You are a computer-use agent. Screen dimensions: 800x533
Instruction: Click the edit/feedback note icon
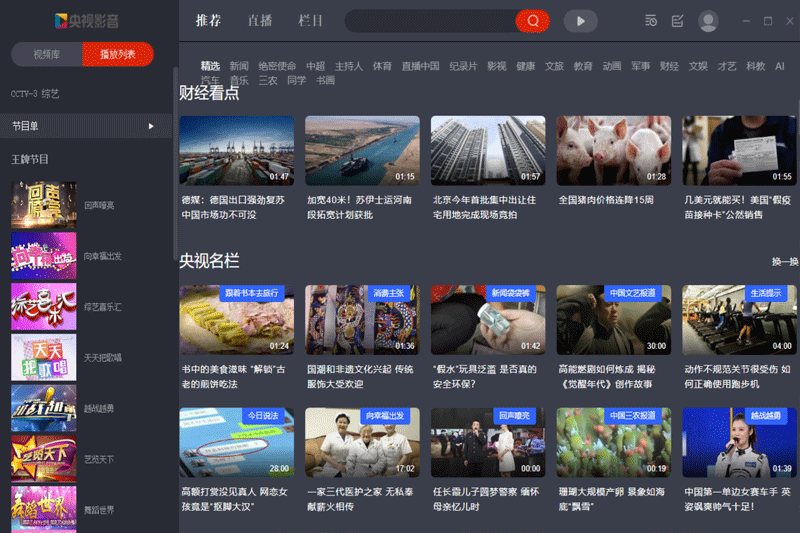[678, 21]
